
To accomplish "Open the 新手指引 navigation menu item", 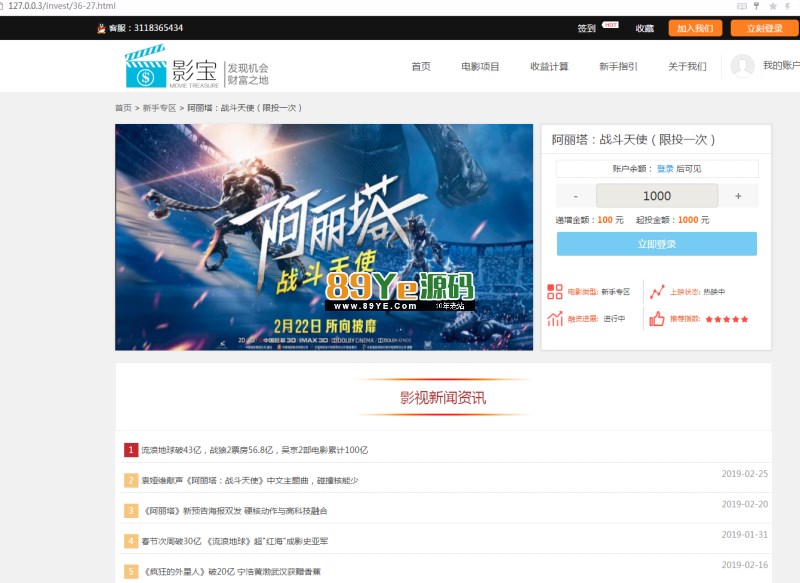I will tap(618, 66).
